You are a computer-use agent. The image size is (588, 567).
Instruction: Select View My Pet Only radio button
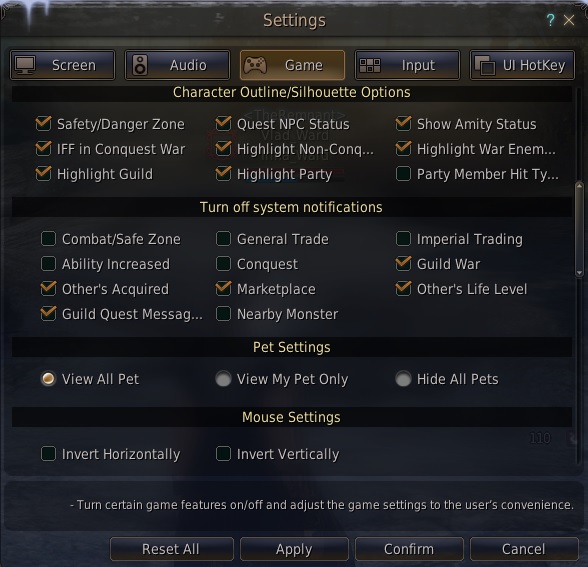click(224, 379)
